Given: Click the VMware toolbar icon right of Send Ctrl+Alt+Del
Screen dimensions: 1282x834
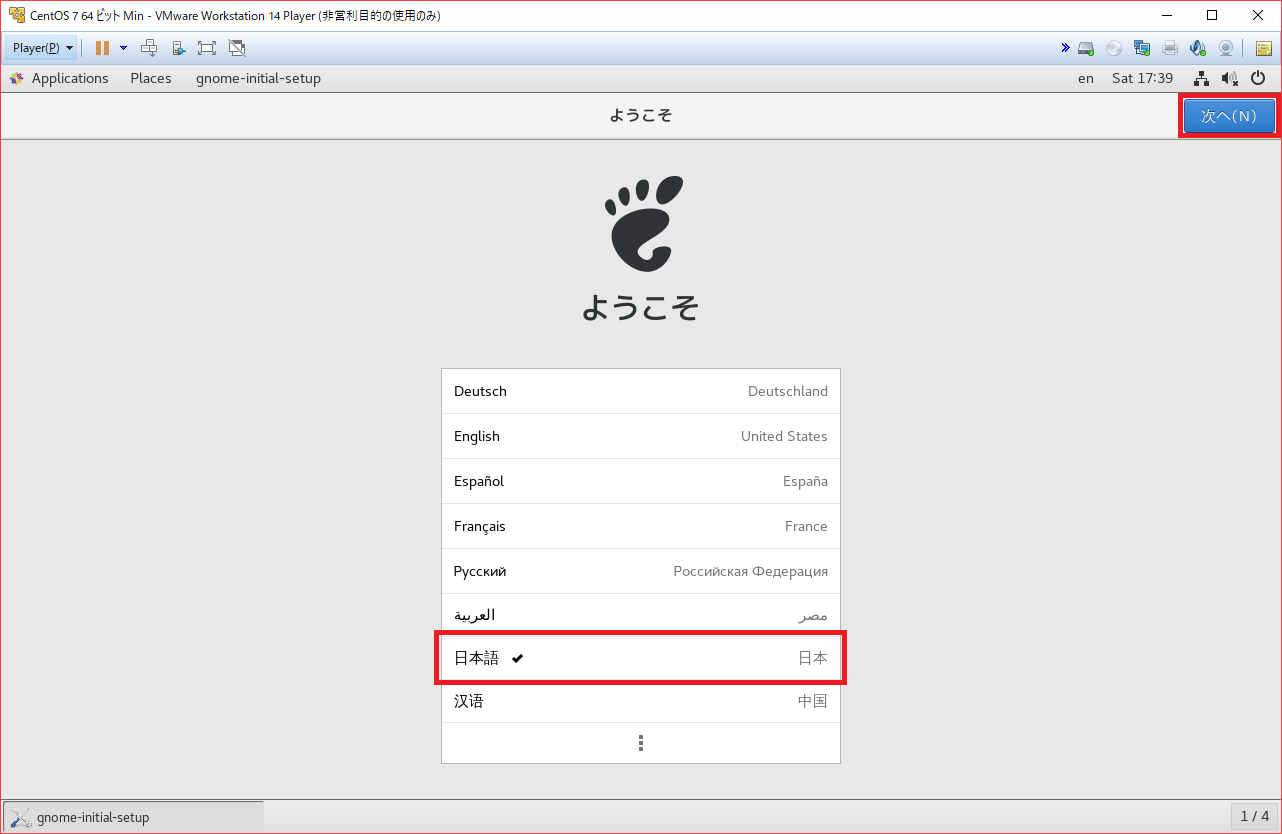Looking at the screenshot, I should [178, 47].
